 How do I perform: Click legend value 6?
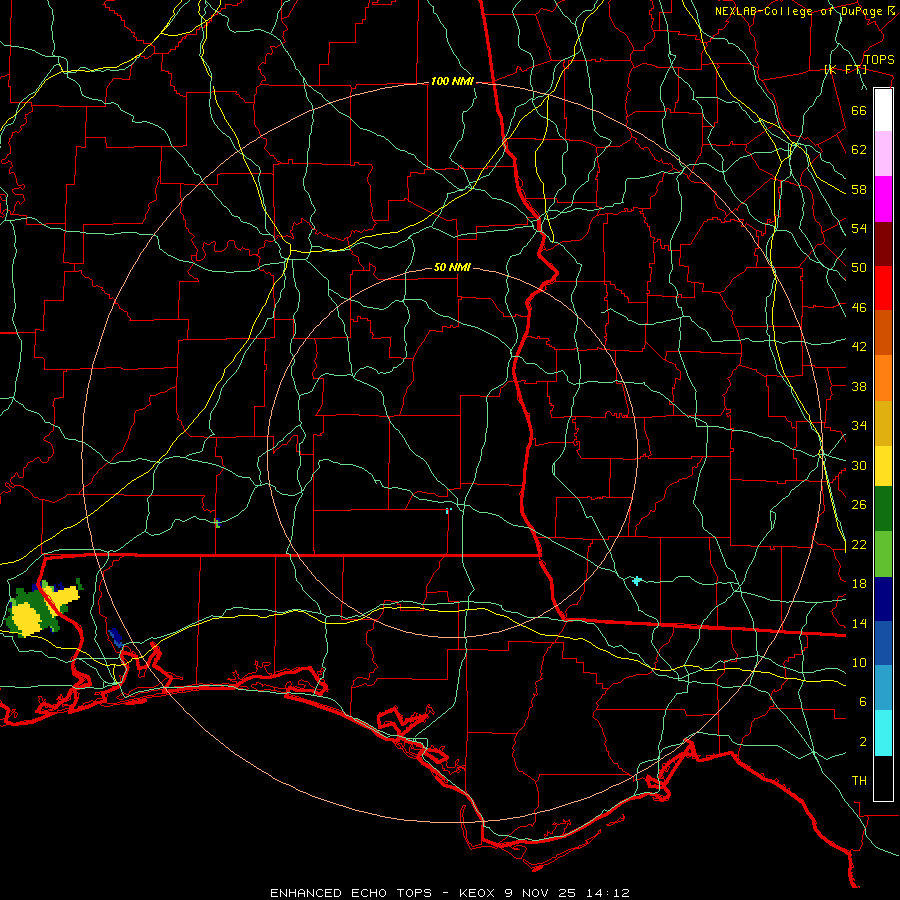click(x=862, y=702)
